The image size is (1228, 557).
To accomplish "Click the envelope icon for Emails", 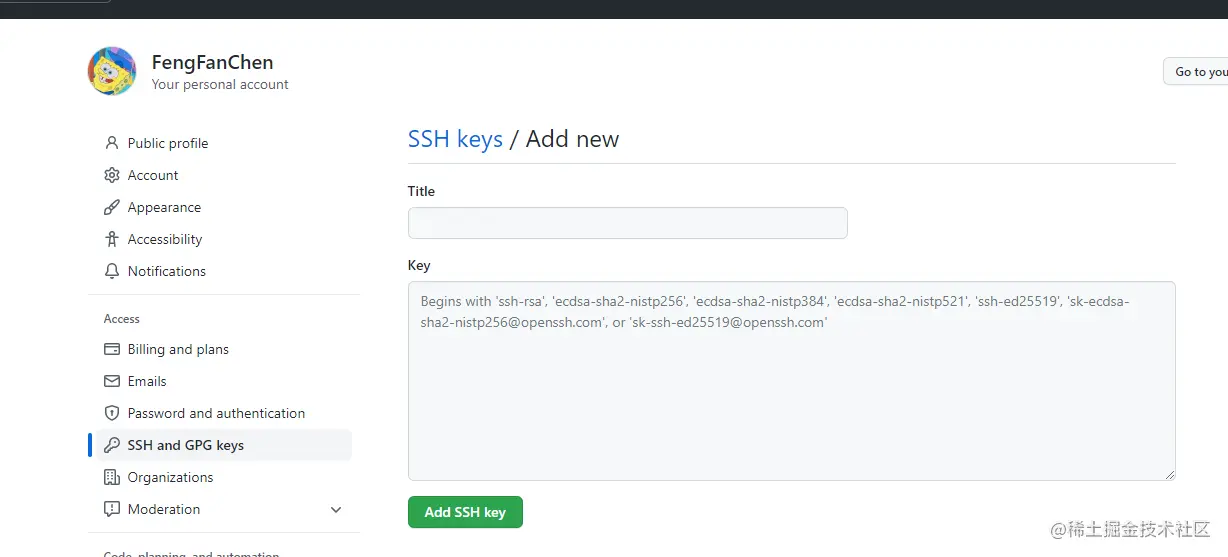I will tap(112, 381).
